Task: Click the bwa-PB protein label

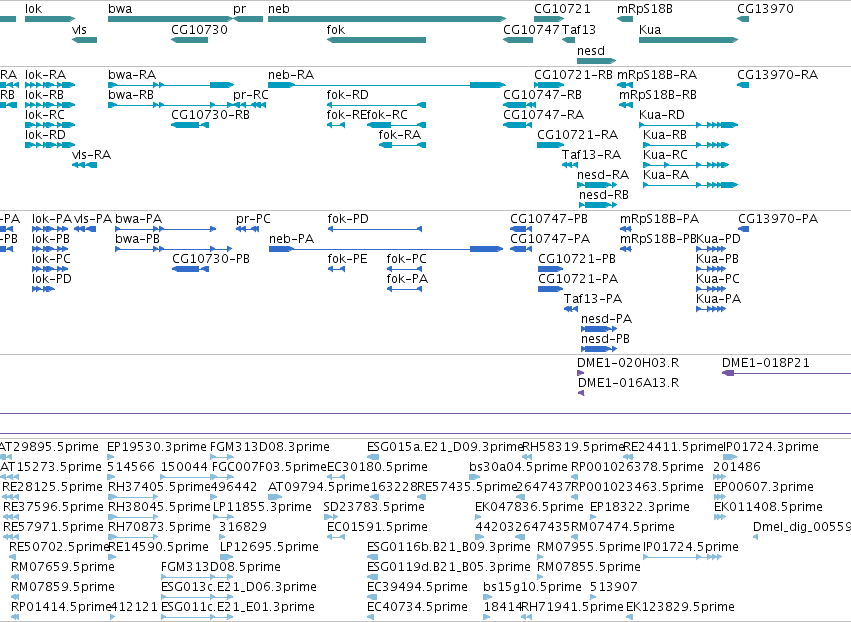Action: (137, 239)
